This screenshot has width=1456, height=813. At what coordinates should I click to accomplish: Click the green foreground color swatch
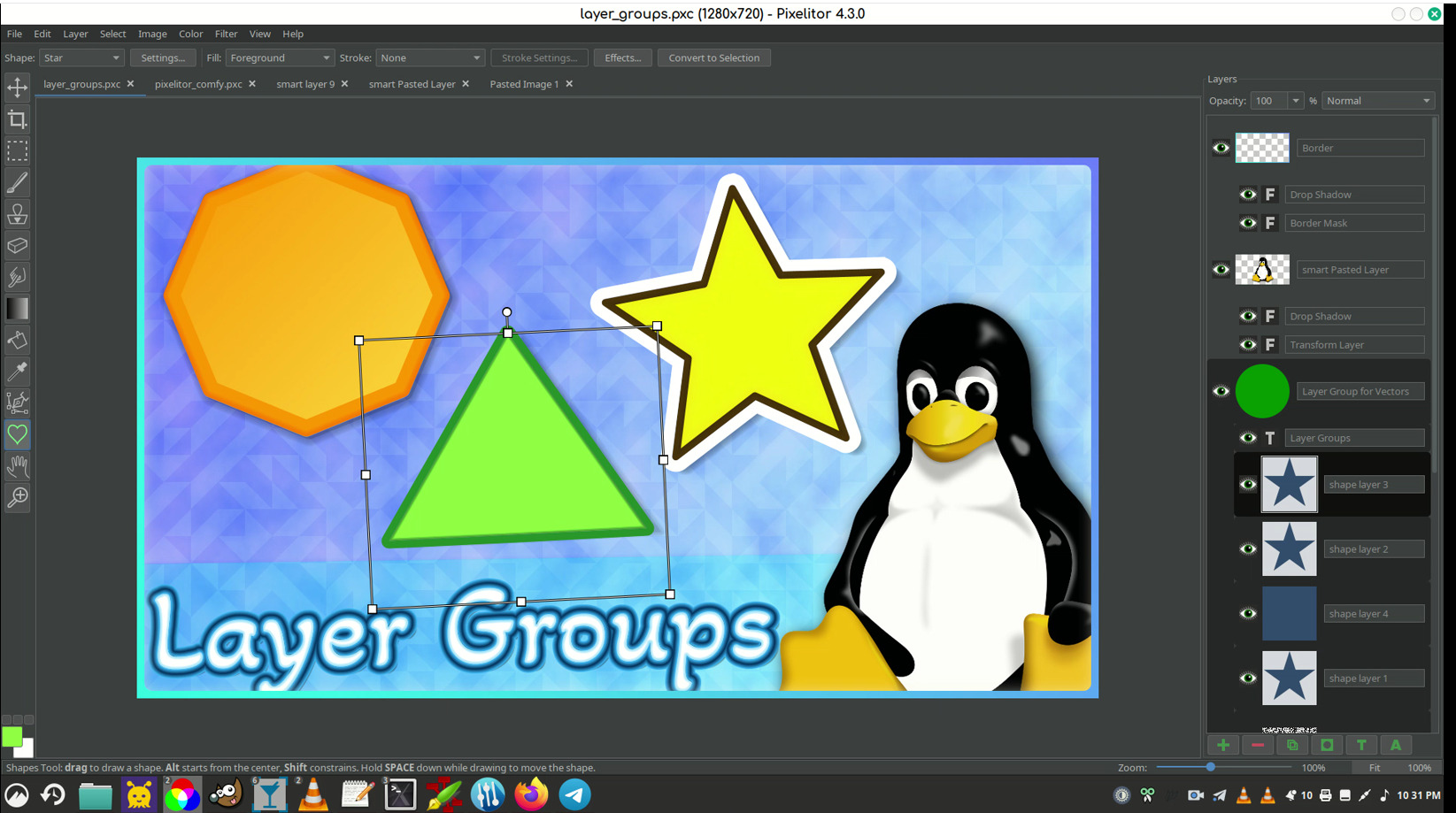(x=12, y=737)
